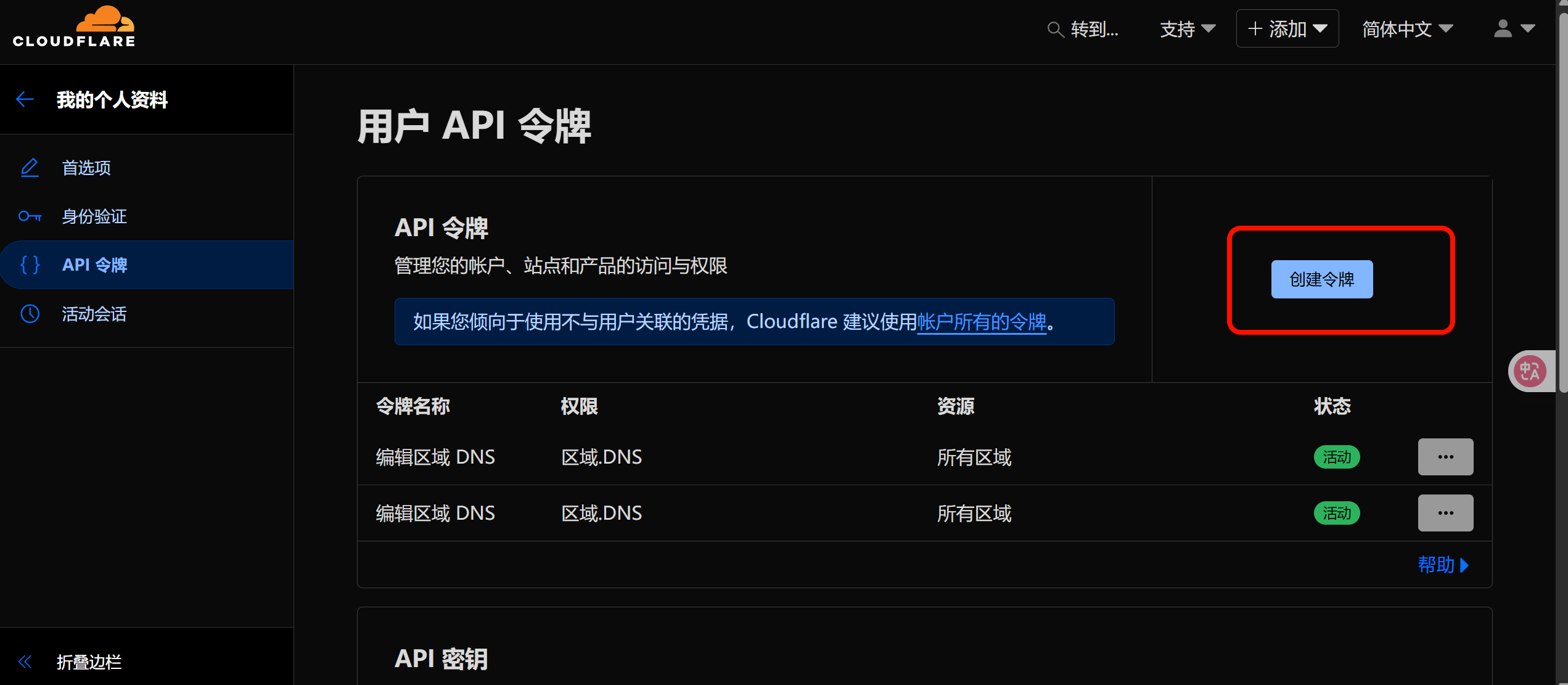Click the key icon for 身份验证
Screen dimensions: 1568x685
pos(30,216)
